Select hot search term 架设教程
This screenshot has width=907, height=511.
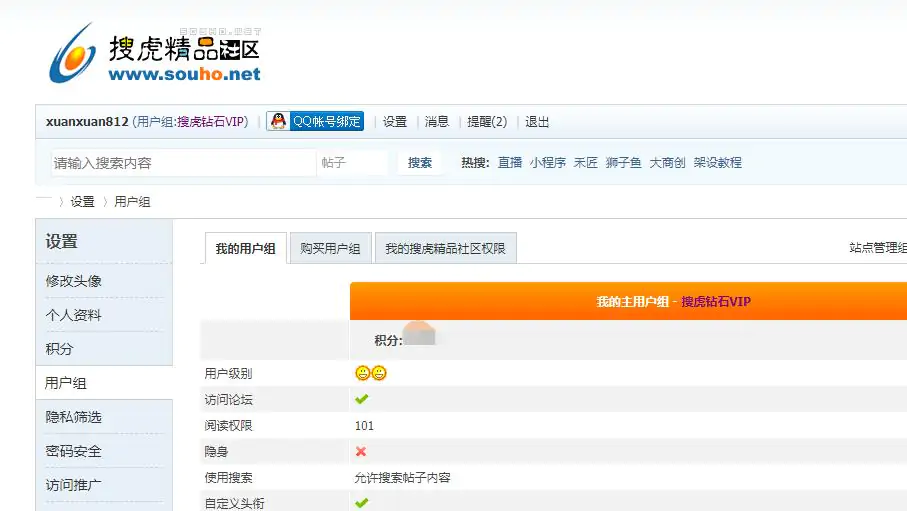tap(718, 163)
